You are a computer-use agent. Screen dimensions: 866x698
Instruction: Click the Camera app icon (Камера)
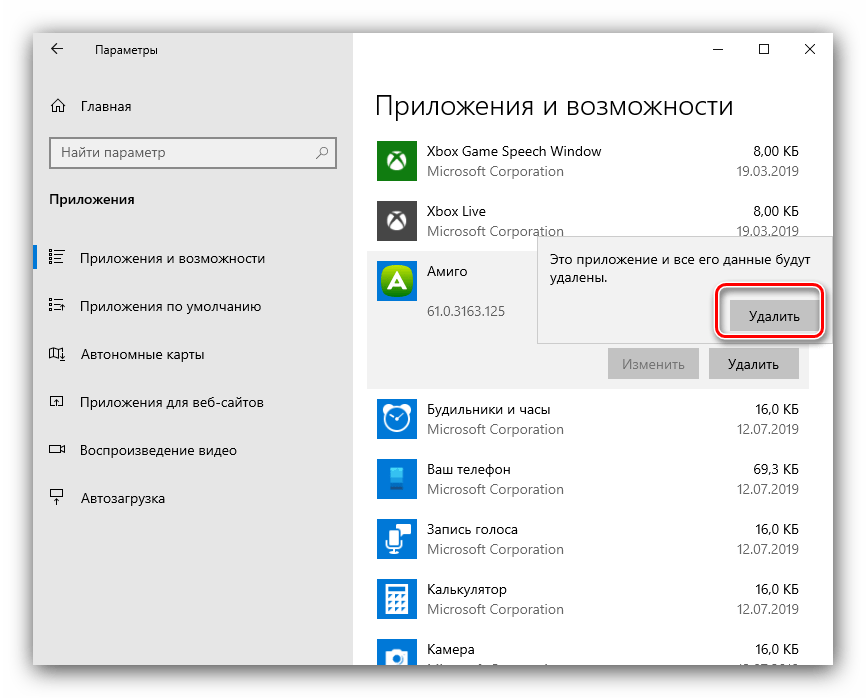(396, 655)
